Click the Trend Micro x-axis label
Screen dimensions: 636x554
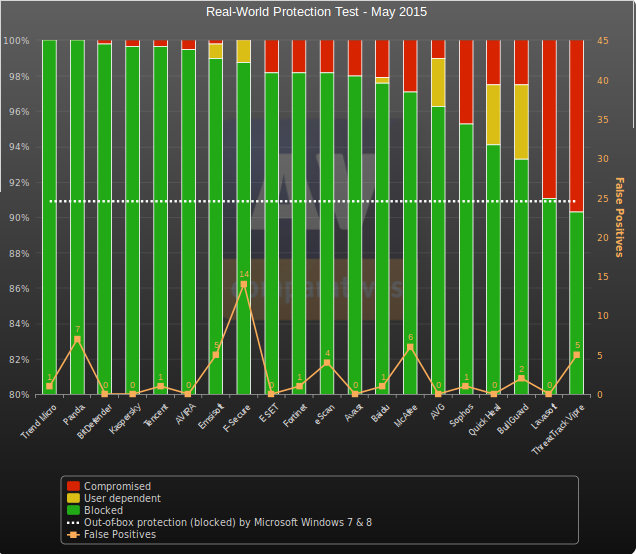[x=39, y=421]
